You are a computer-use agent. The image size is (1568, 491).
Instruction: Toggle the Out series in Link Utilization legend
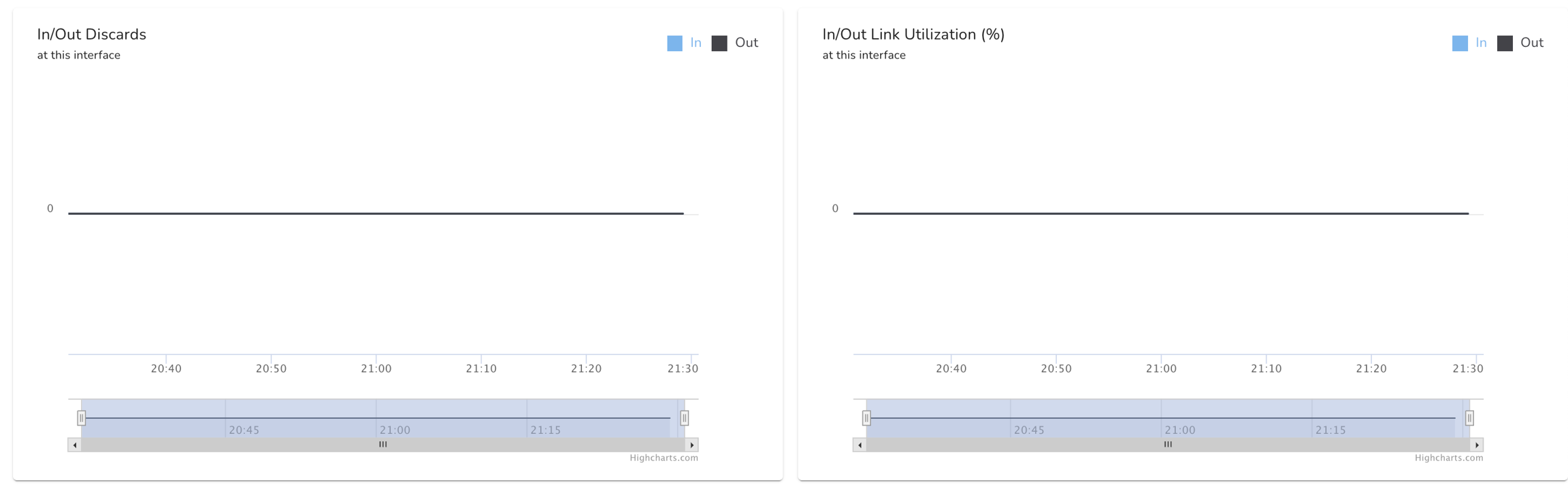(x=1531, y=43)
